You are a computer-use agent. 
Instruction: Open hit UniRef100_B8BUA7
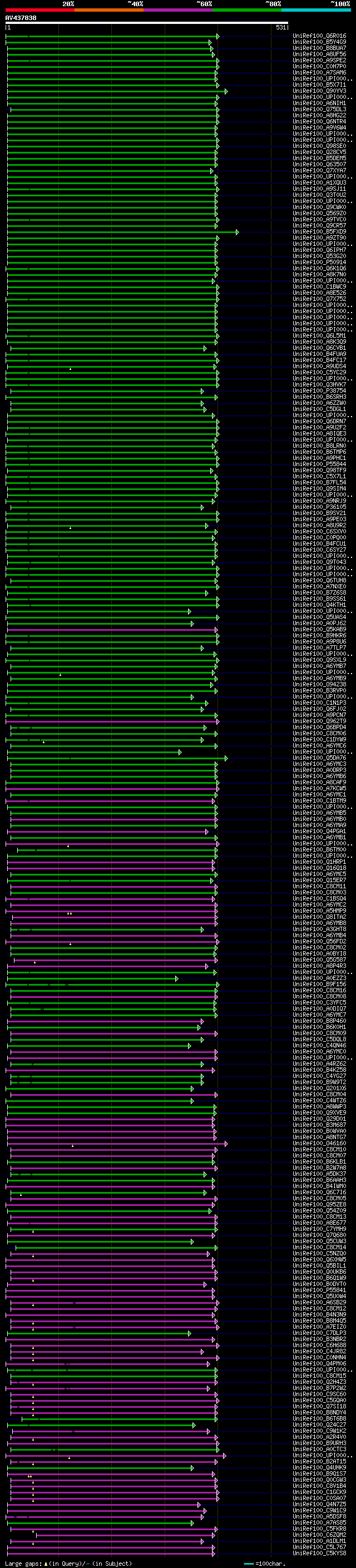point(319,49)
